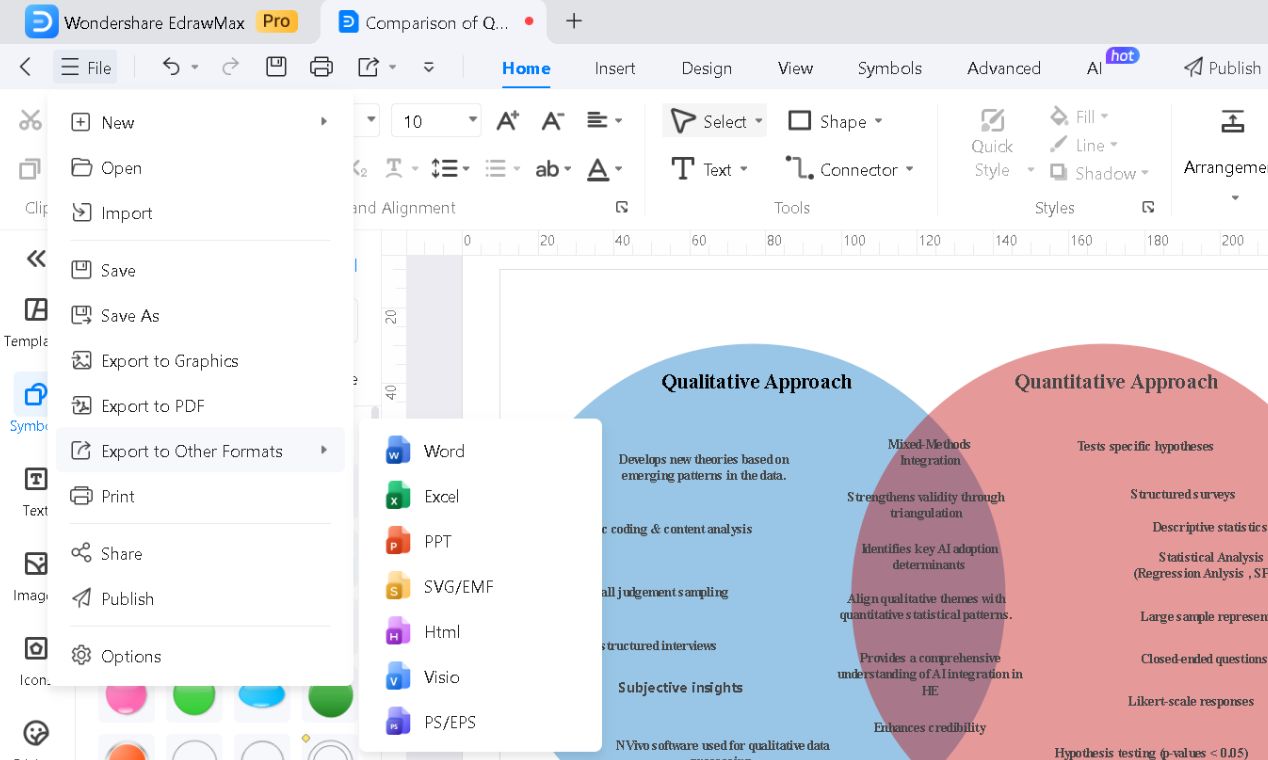Switch to the Design tab
This screenshot has height=760, width=1268.
(x=707, y=68)
